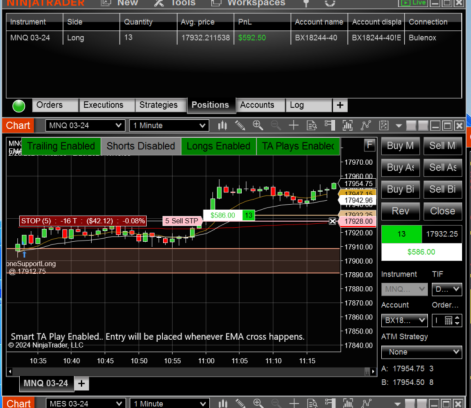Click the order quantity stepper arrows

(457, 320)
